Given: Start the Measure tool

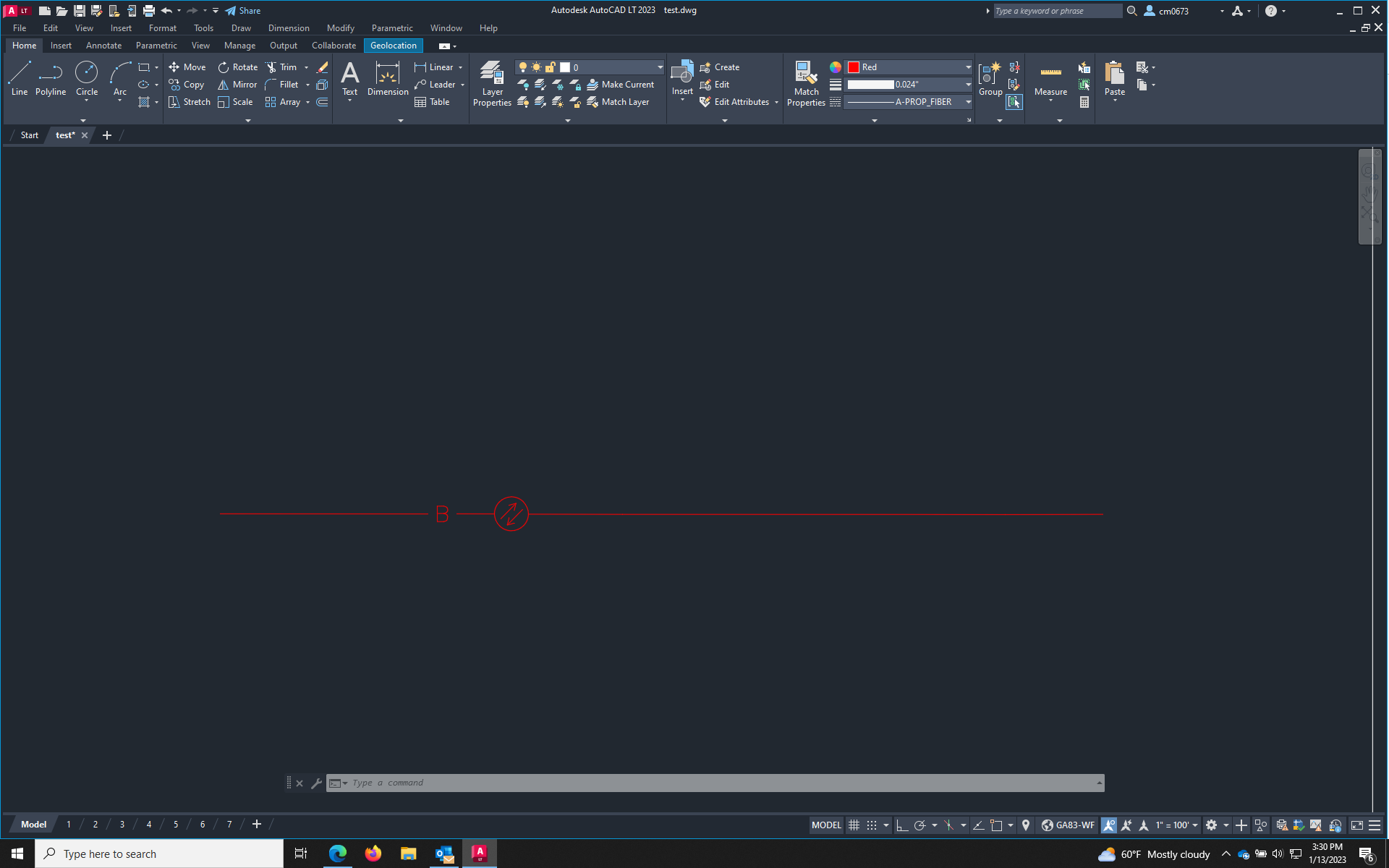Looking at the screenshot, I should (x=1050, y=80).
